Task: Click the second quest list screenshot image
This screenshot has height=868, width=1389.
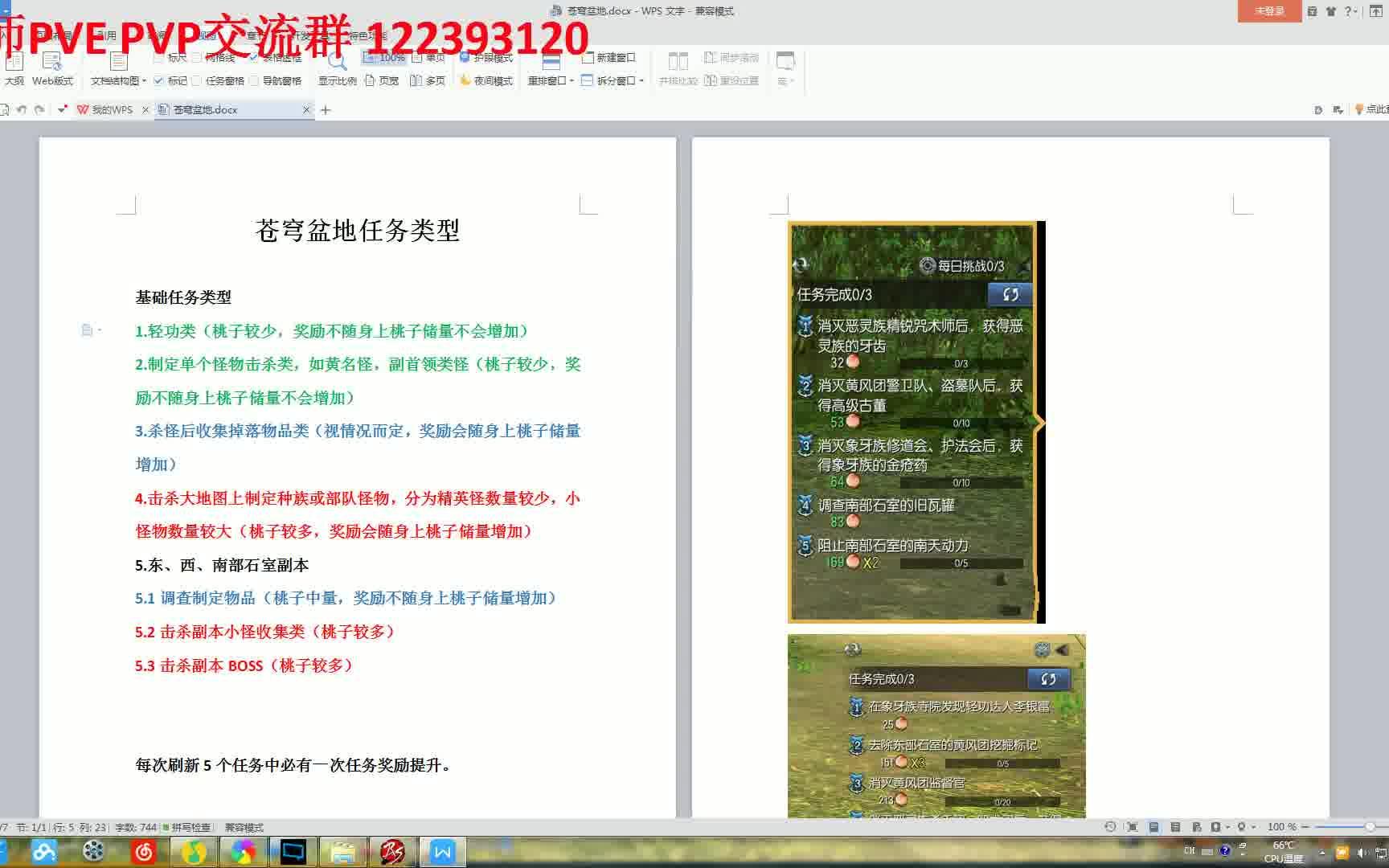Action: coord(936,727)
